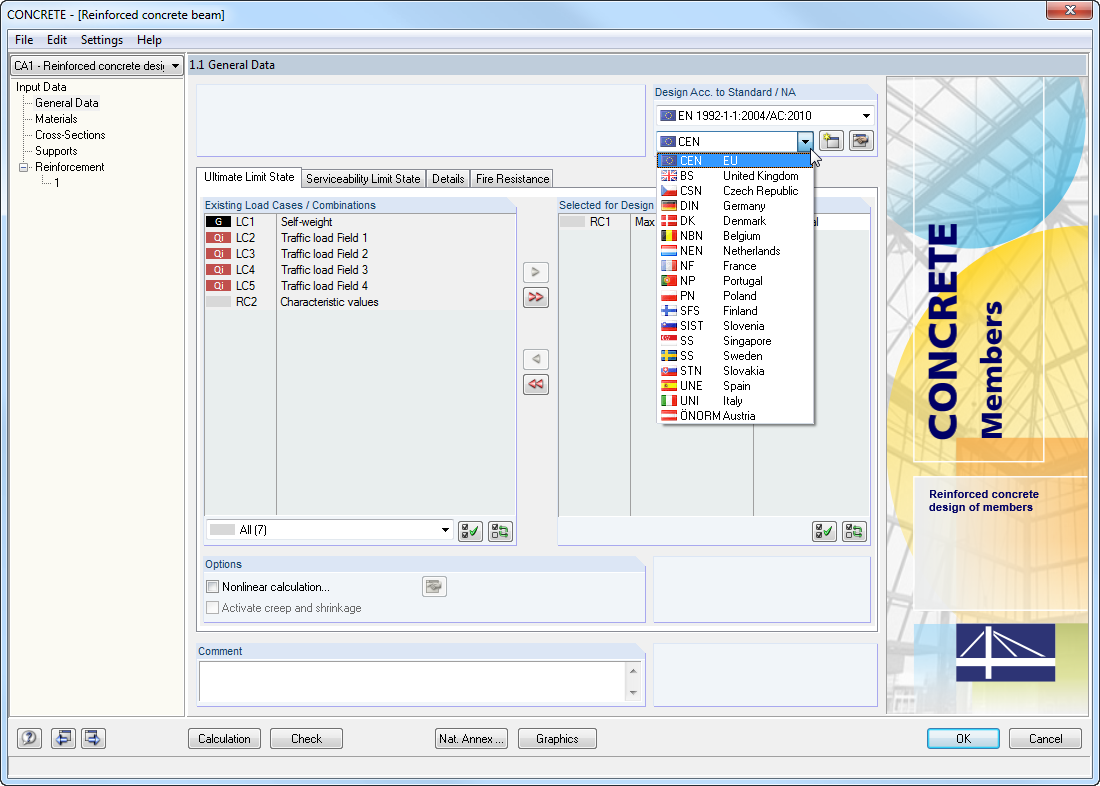Click the Calculation button
Image resolution: width=1100 pixels, height=786 pixels.
click(x=224, y=738)
